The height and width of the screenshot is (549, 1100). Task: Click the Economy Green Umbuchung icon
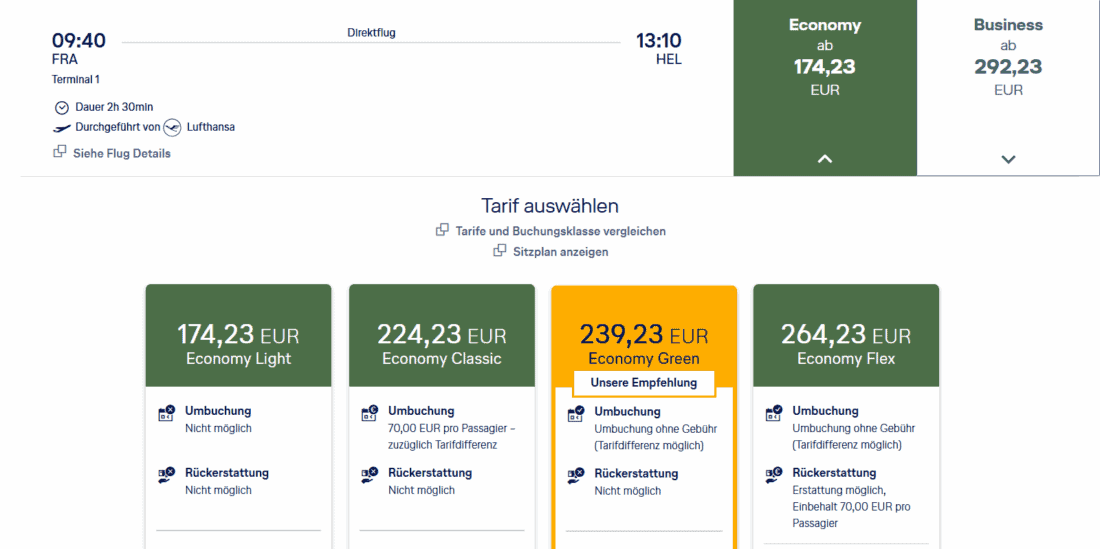(576, 414)
